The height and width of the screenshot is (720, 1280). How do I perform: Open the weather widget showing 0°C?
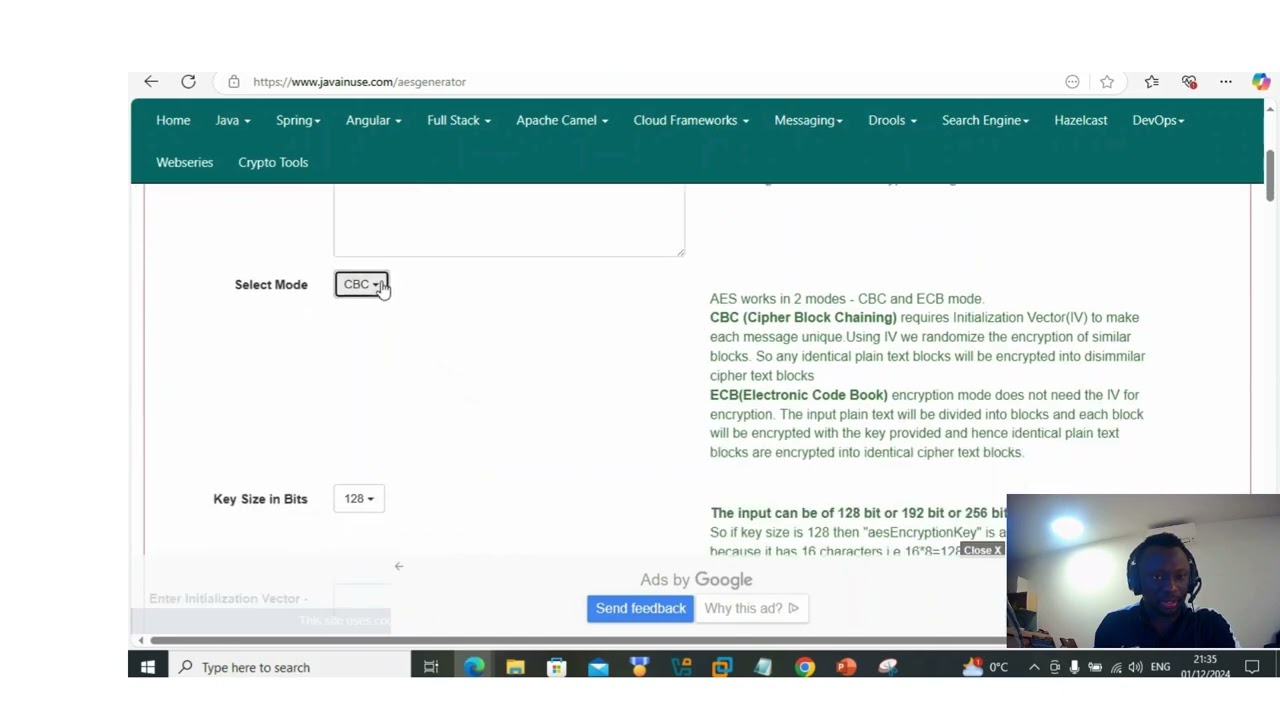(985, 667)
